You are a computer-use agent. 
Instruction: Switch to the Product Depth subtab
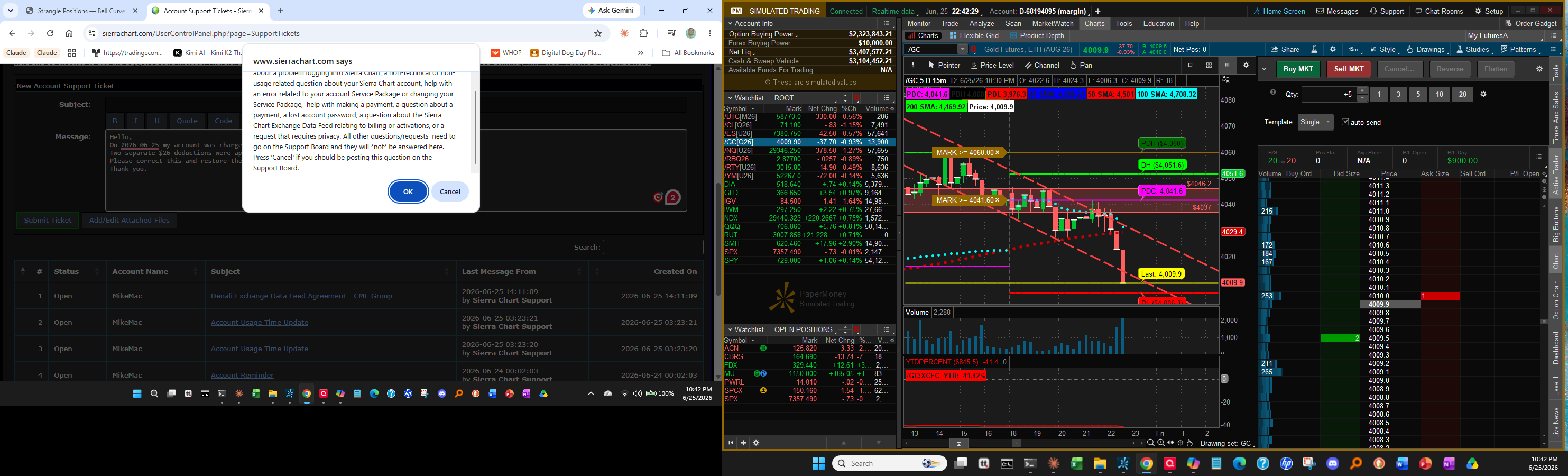coord(1037,36)
